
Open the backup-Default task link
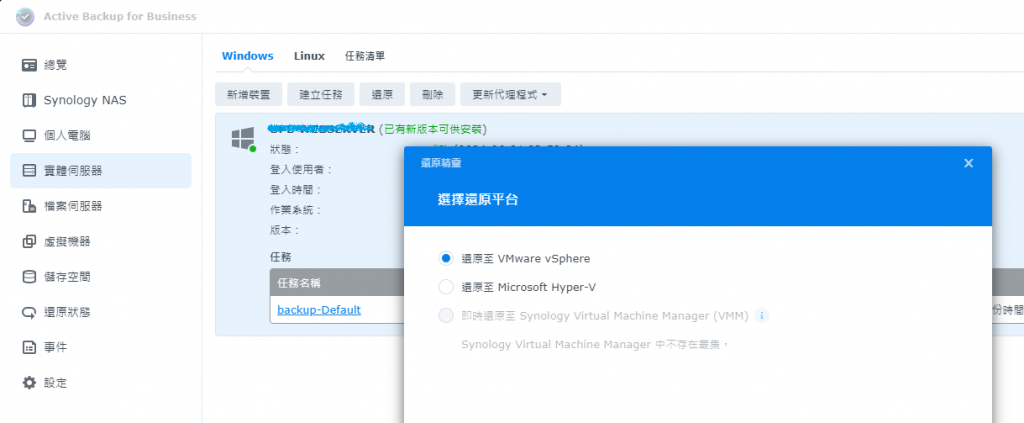pos(319,309)
